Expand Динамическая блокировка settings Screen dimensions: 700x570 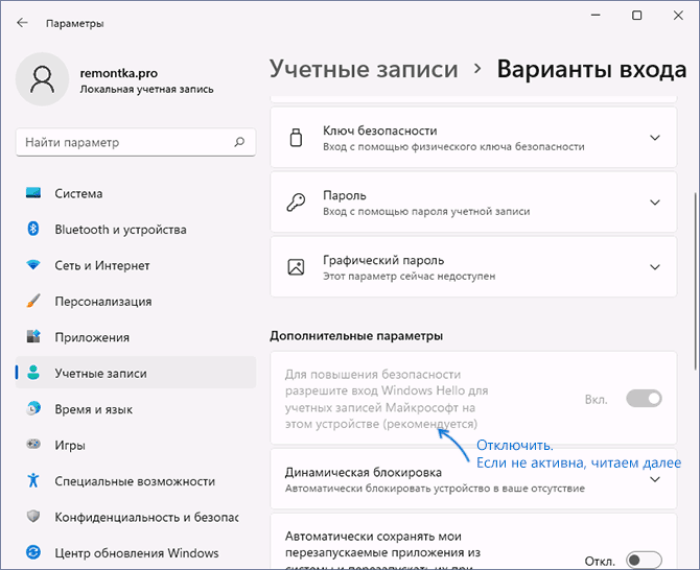tap(654, 479)
